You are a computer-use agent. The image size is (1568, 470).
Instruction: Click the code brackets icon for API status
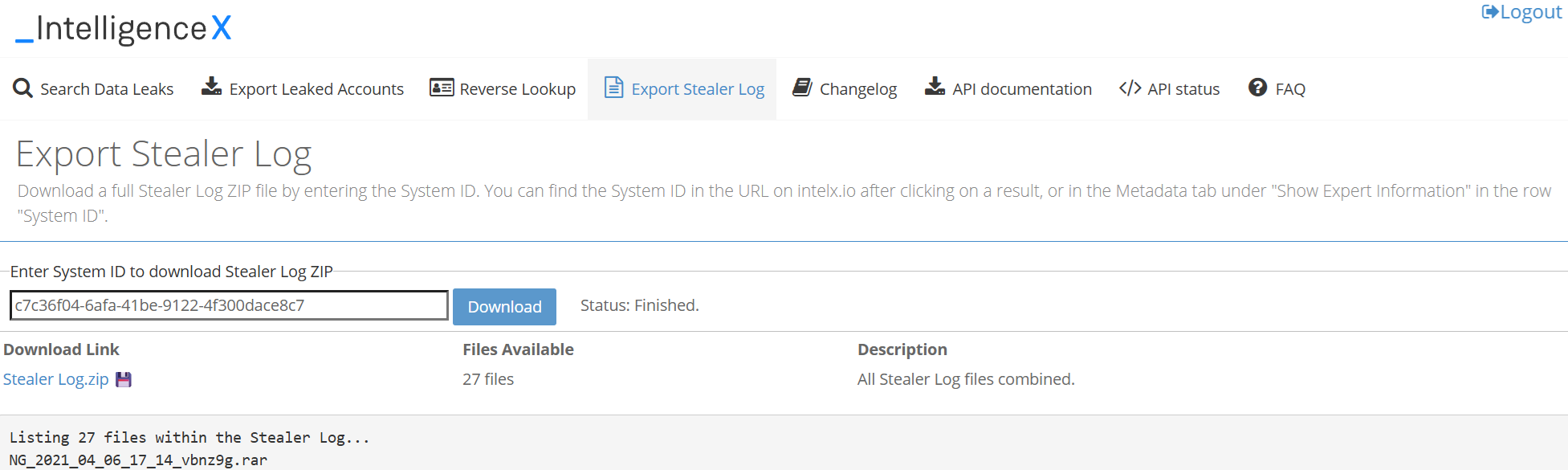[x=1130, y=88]
